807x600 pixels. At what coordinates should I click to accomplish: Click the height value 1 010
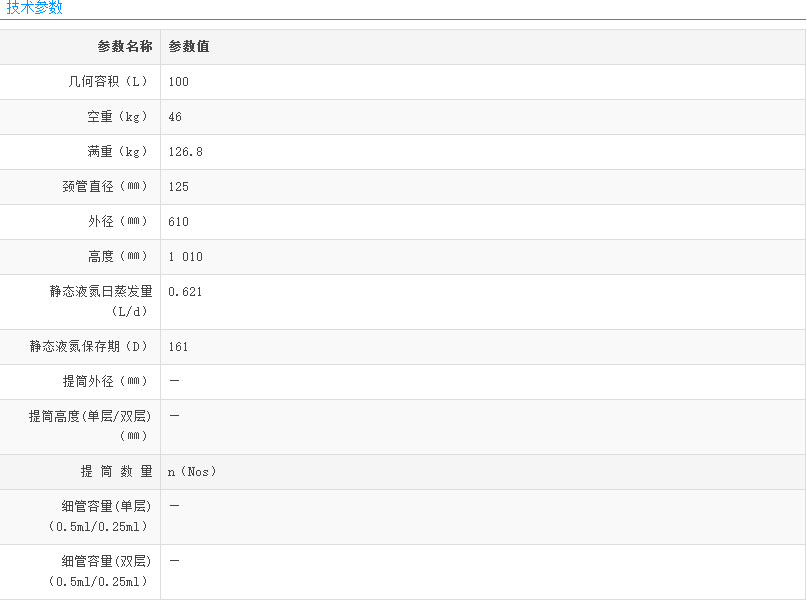coord(186,257)
